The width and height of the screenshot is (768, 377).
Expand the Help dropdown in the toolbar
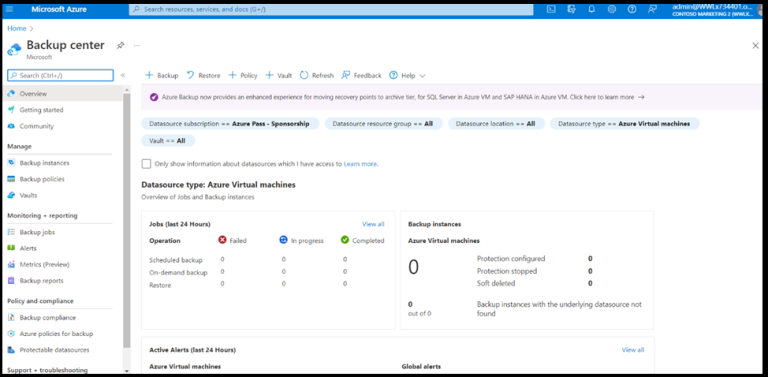408,75
